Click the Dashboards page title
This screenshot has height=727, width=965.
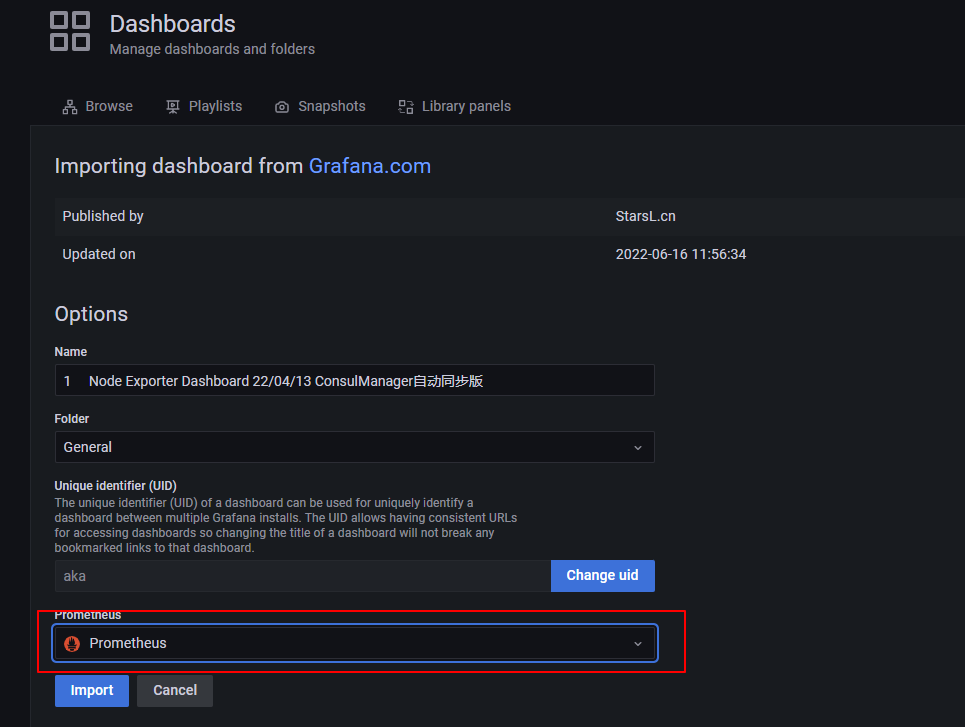[172, 24]
